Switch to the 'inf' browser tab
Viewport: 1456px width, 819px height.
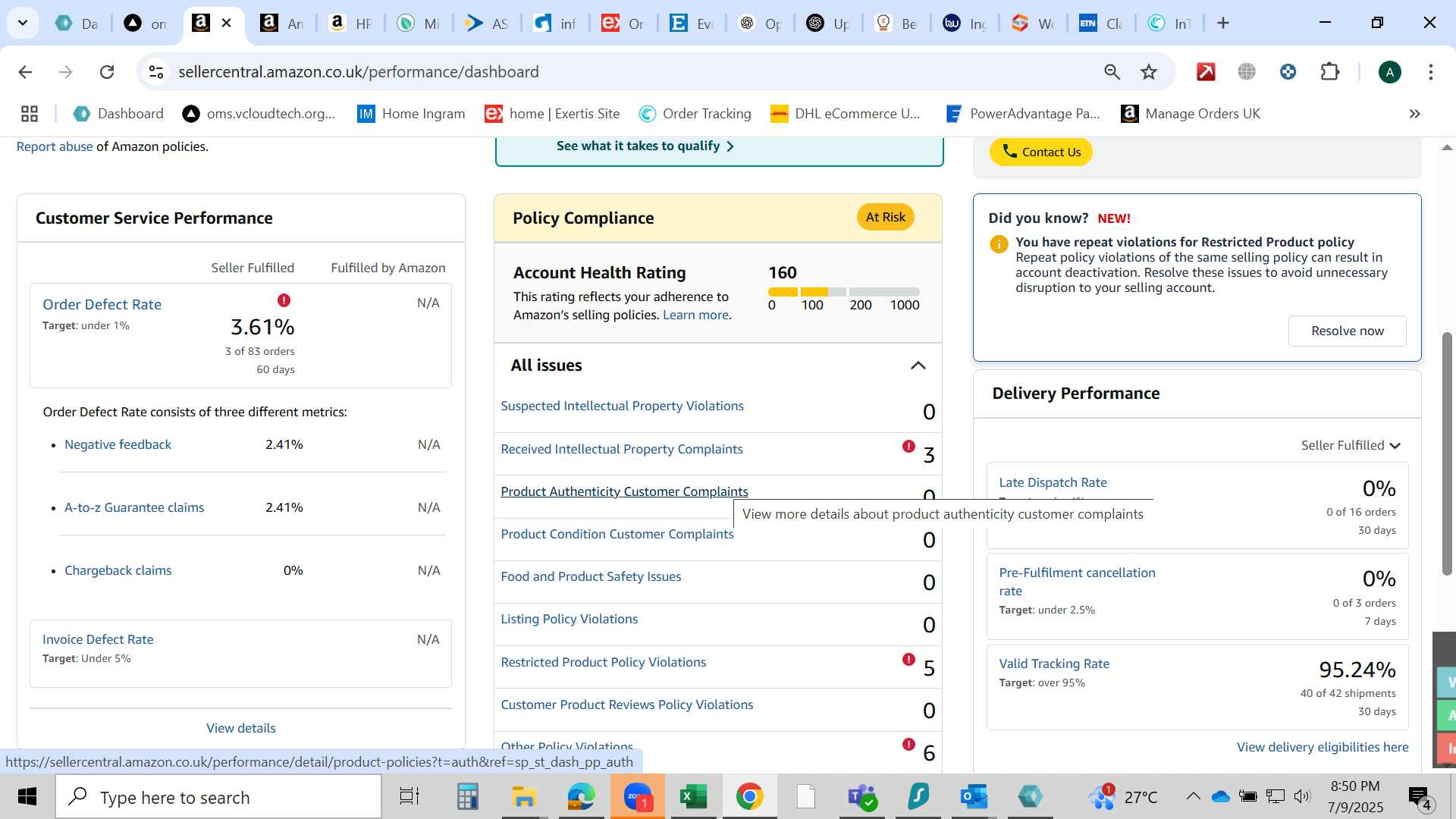[554, 24]
